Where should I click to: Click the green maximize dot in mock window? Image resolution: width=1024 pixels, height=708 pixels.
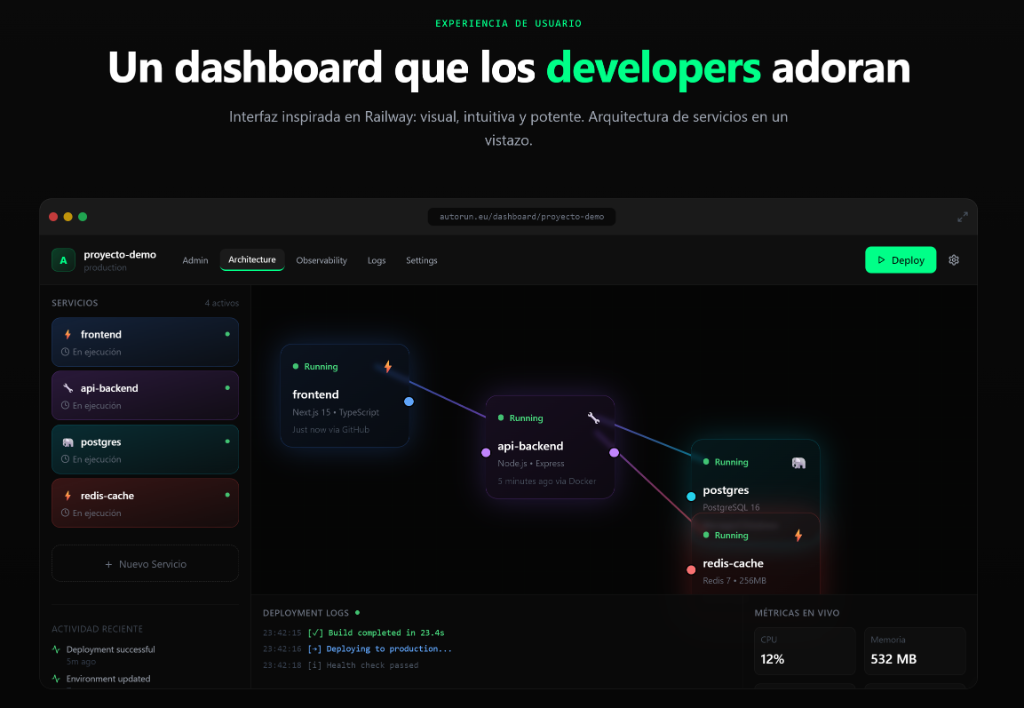coord(82,217)
